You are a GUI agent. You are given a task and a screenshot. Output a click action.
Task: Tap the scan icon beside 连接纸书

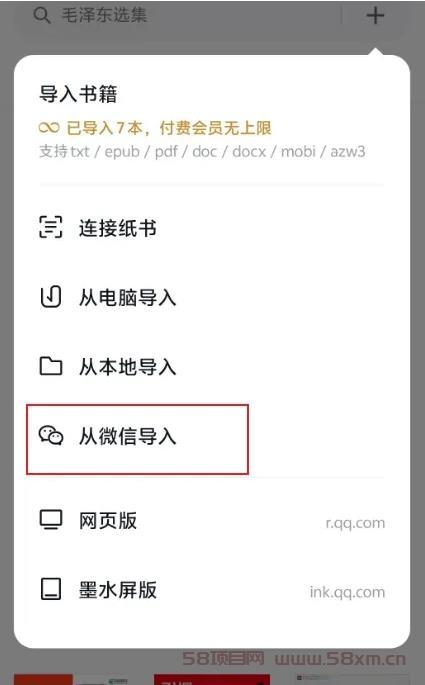[x=51, y=228]
